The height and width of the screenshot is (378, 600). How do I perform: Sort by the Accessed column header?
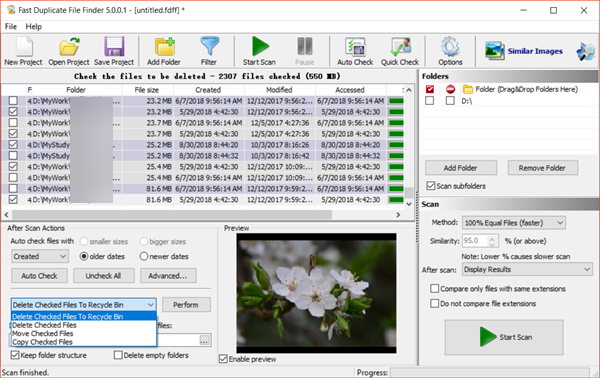350,90
